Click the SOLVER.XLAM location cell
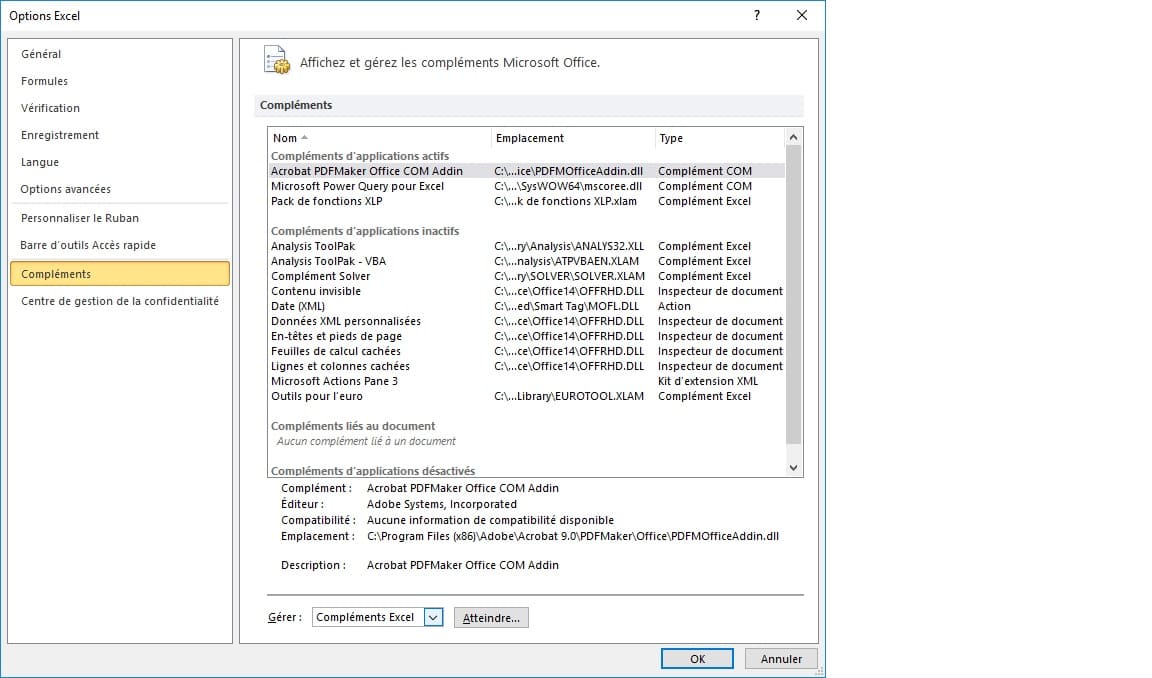The width and height of the screenshot is (1152, 678). (569, 276)
